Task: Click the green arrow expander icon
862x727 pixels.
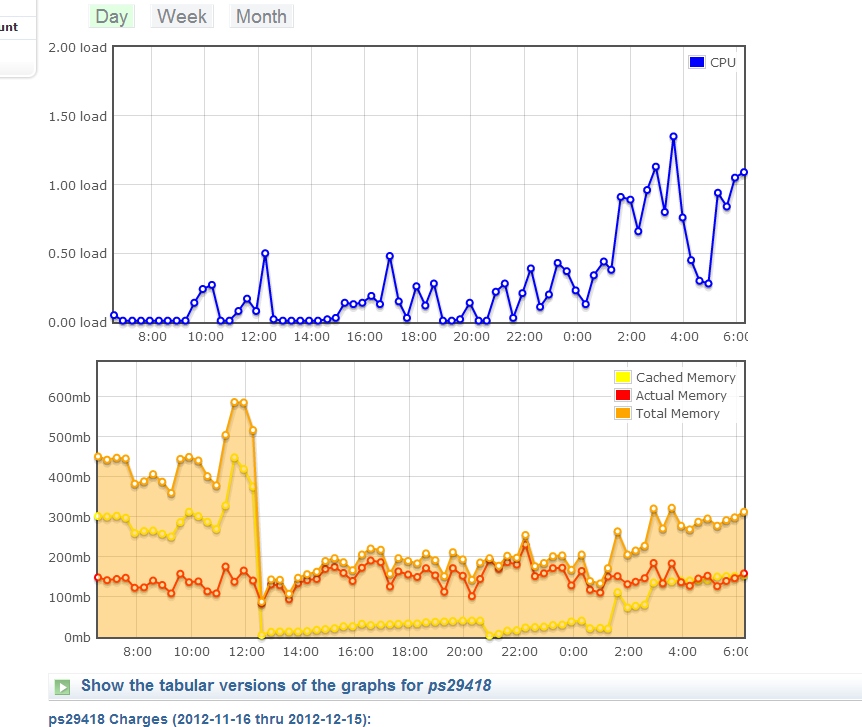Action: [63, 687]
